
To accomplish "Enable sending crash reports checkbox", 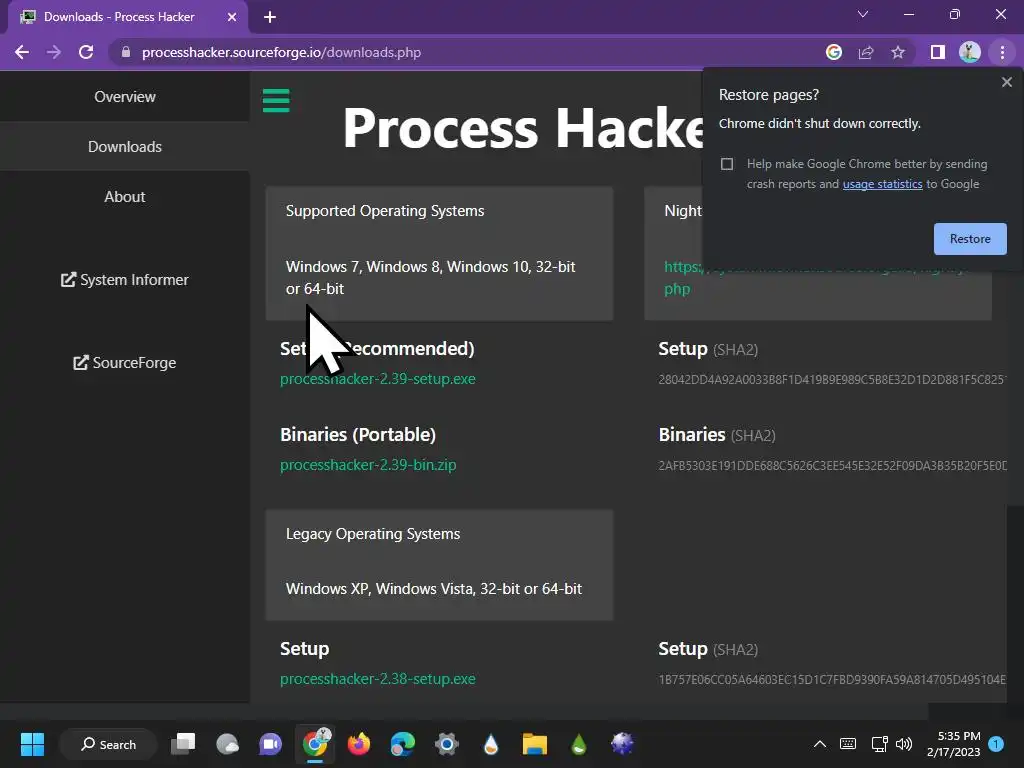I will point(727,164).
